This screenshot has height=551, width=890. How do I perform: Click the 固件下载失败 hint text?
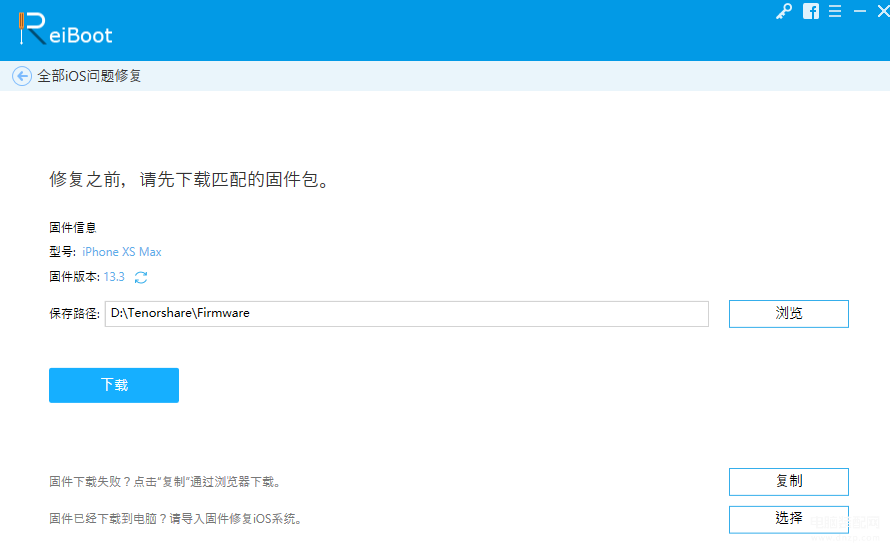coord(165,482)
